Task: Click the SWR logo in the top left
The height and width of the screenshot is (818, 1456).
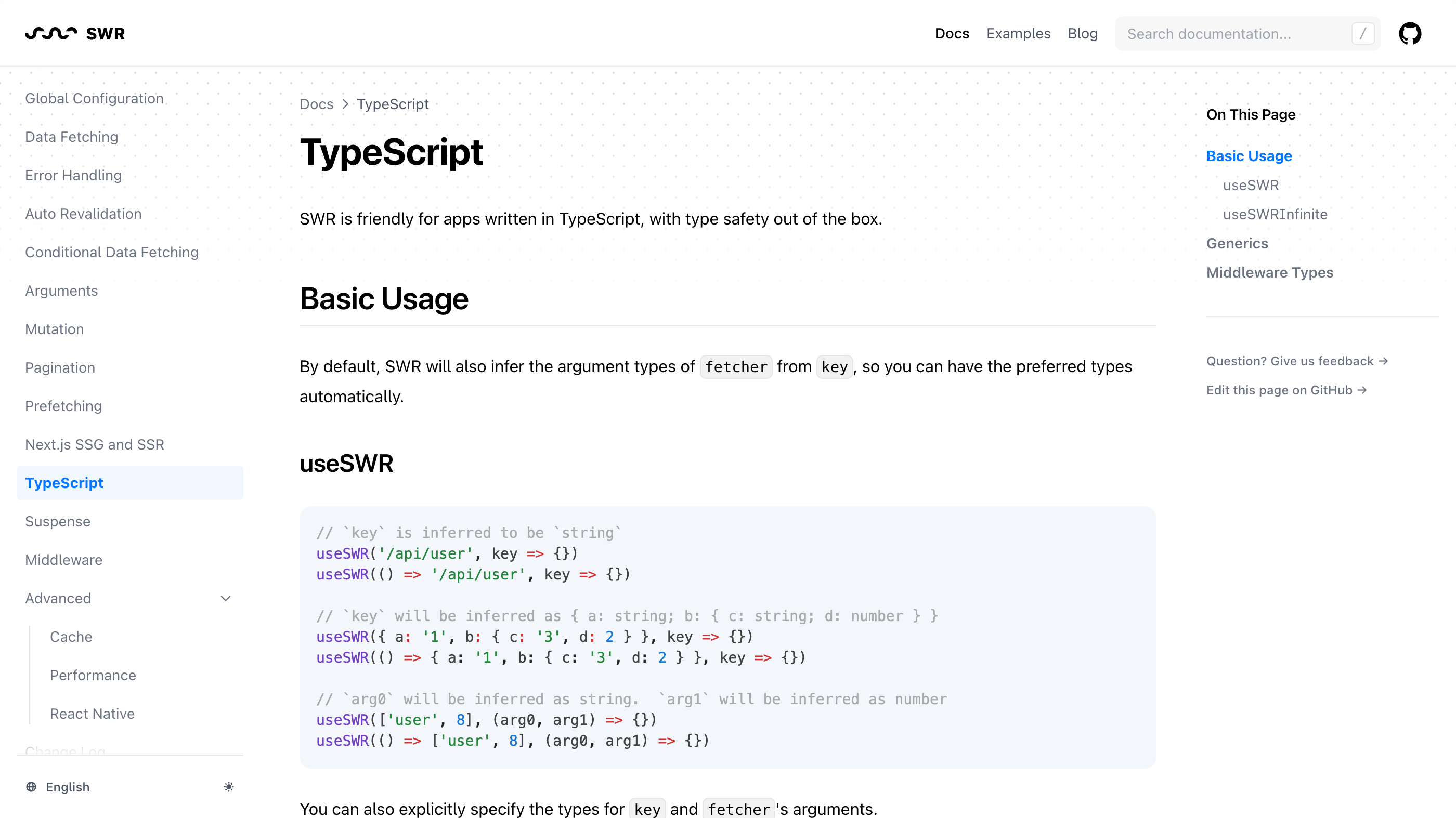Action: point(75,33)
